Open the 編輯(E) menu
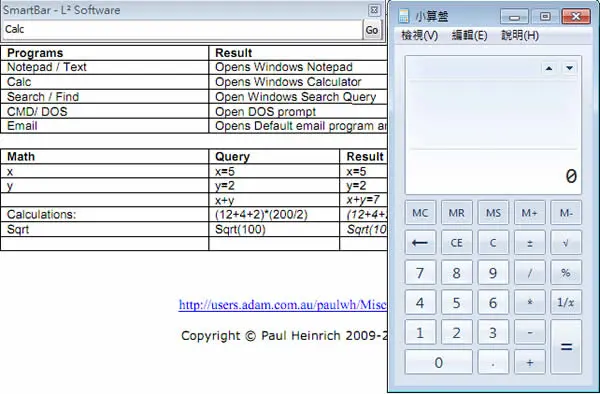Viewport: 600px width, 394px height. pos(469,36)
